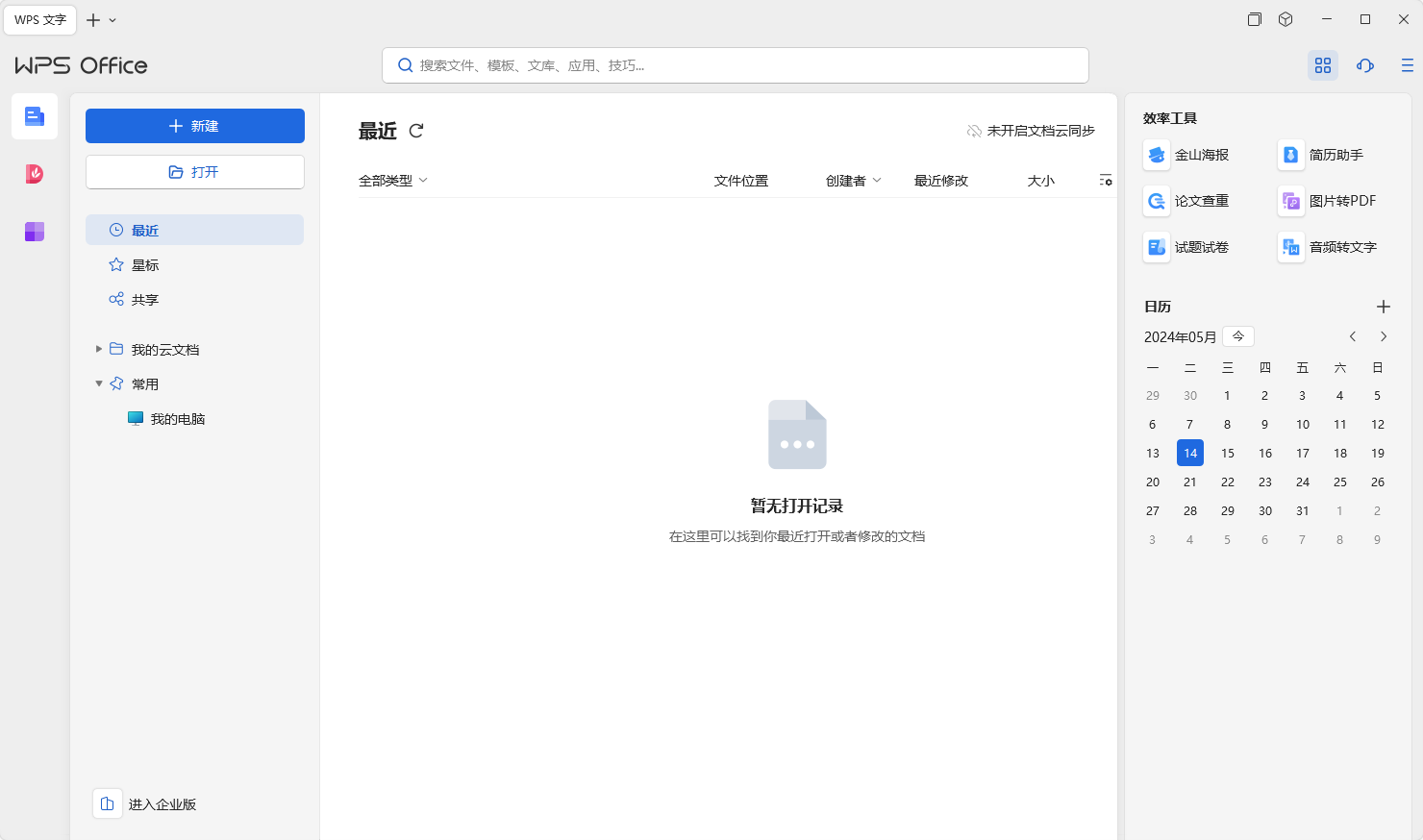Click 未开启文档云同步 to enable cloud sync
The image size is (1423, 840).
coord(1031,131)
